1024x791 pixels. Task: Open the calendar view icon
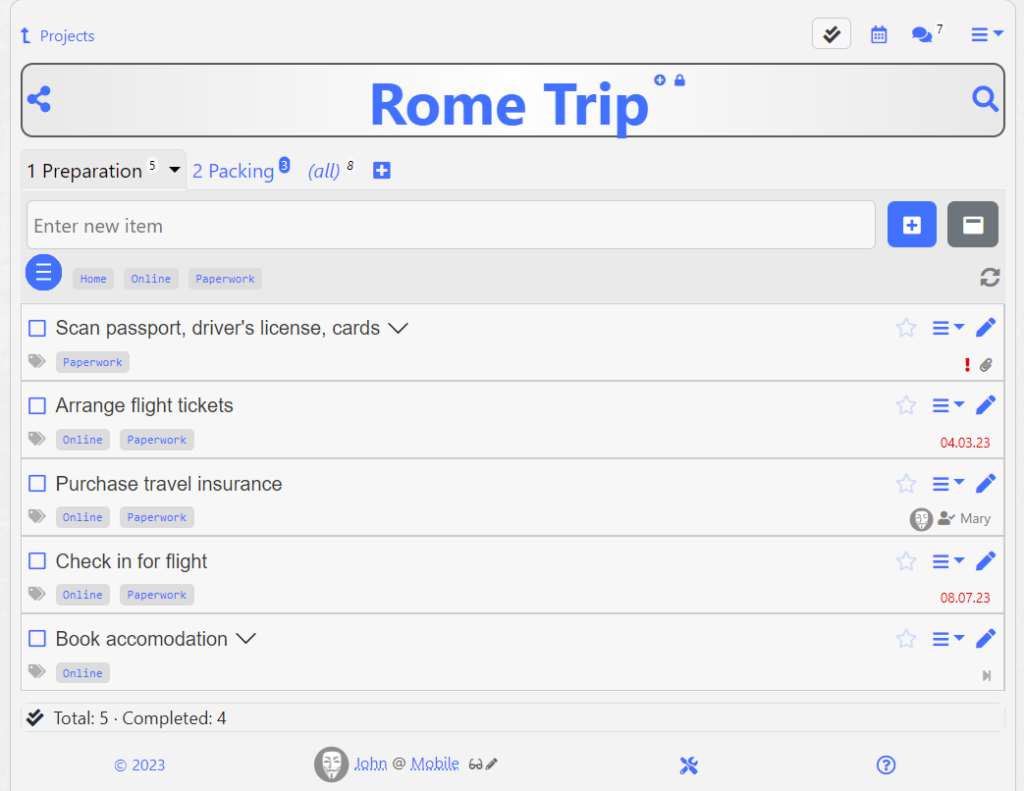tap(878, 35)
